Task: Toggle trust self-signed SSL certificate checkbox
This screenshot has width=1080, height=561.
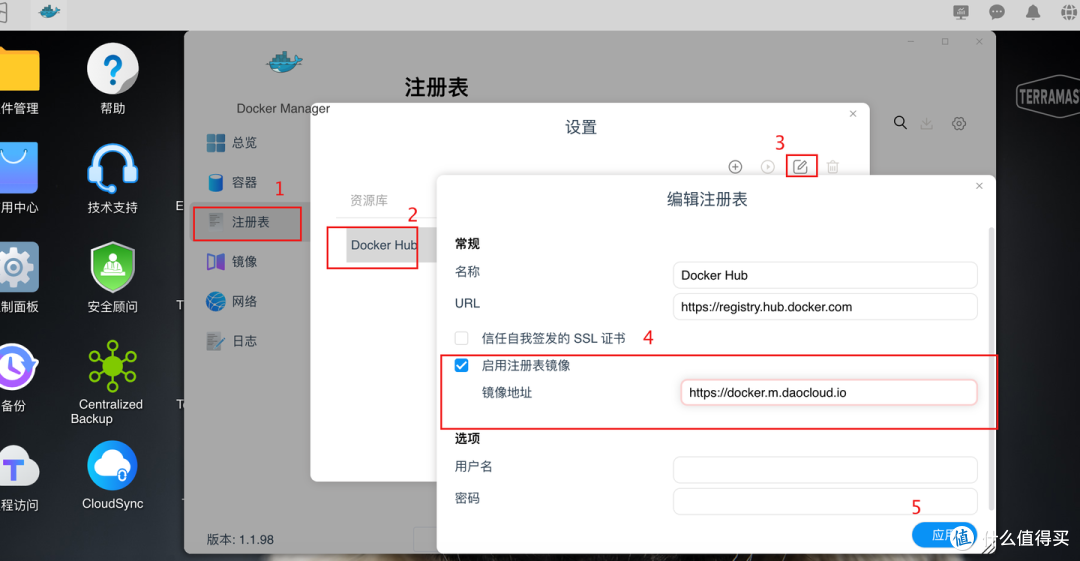Action: (461, 338)
